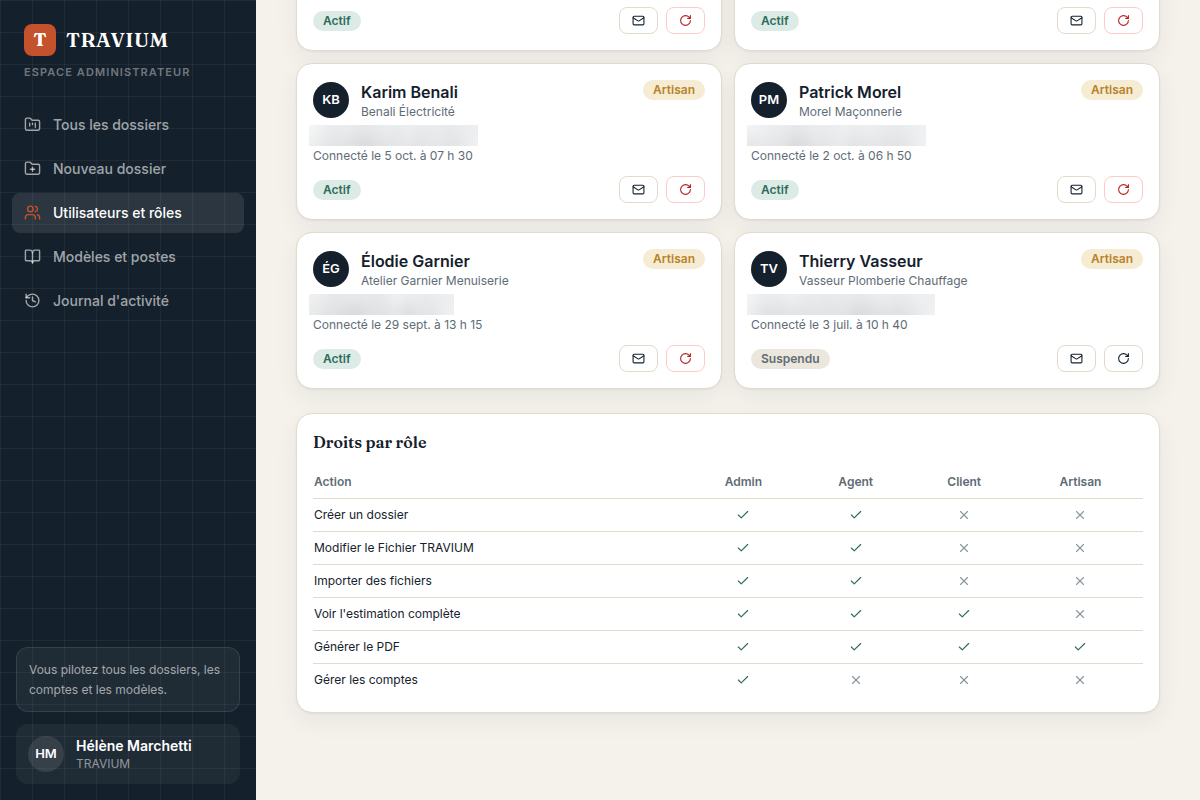This screenshot has height=800, width=1200.
Task: View the Journal d'activité page
Action: [x=128, y=301]
